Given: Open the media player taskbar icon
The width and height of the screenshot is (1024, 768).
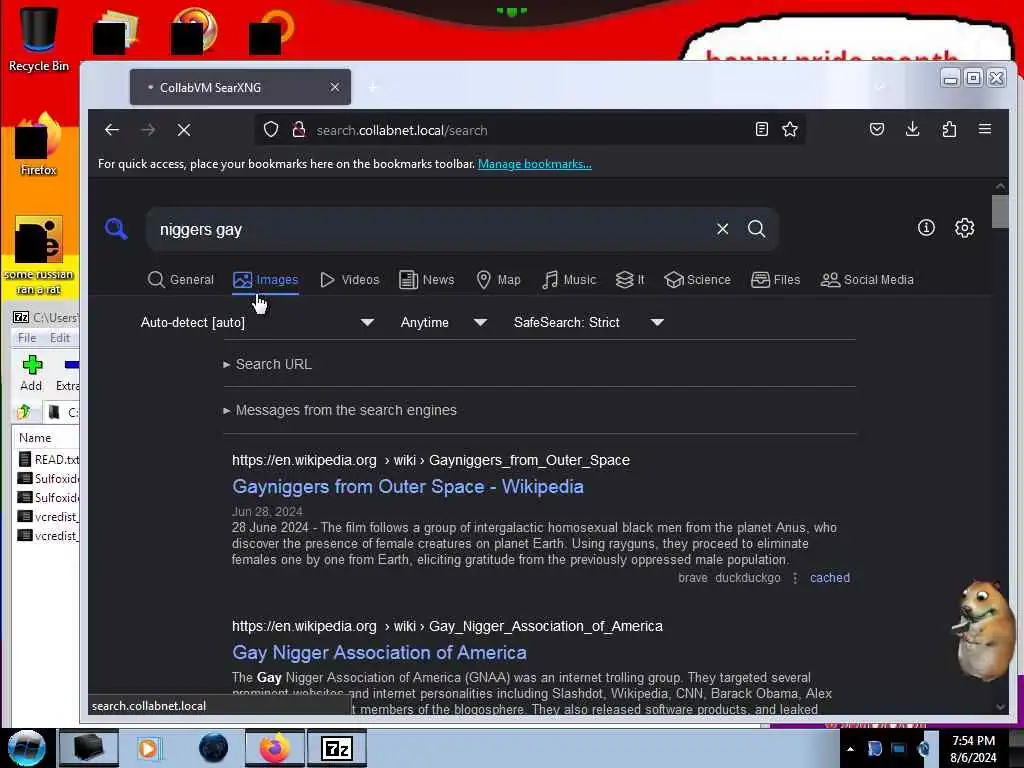Looking at the screenshot, I should (148, 748).
